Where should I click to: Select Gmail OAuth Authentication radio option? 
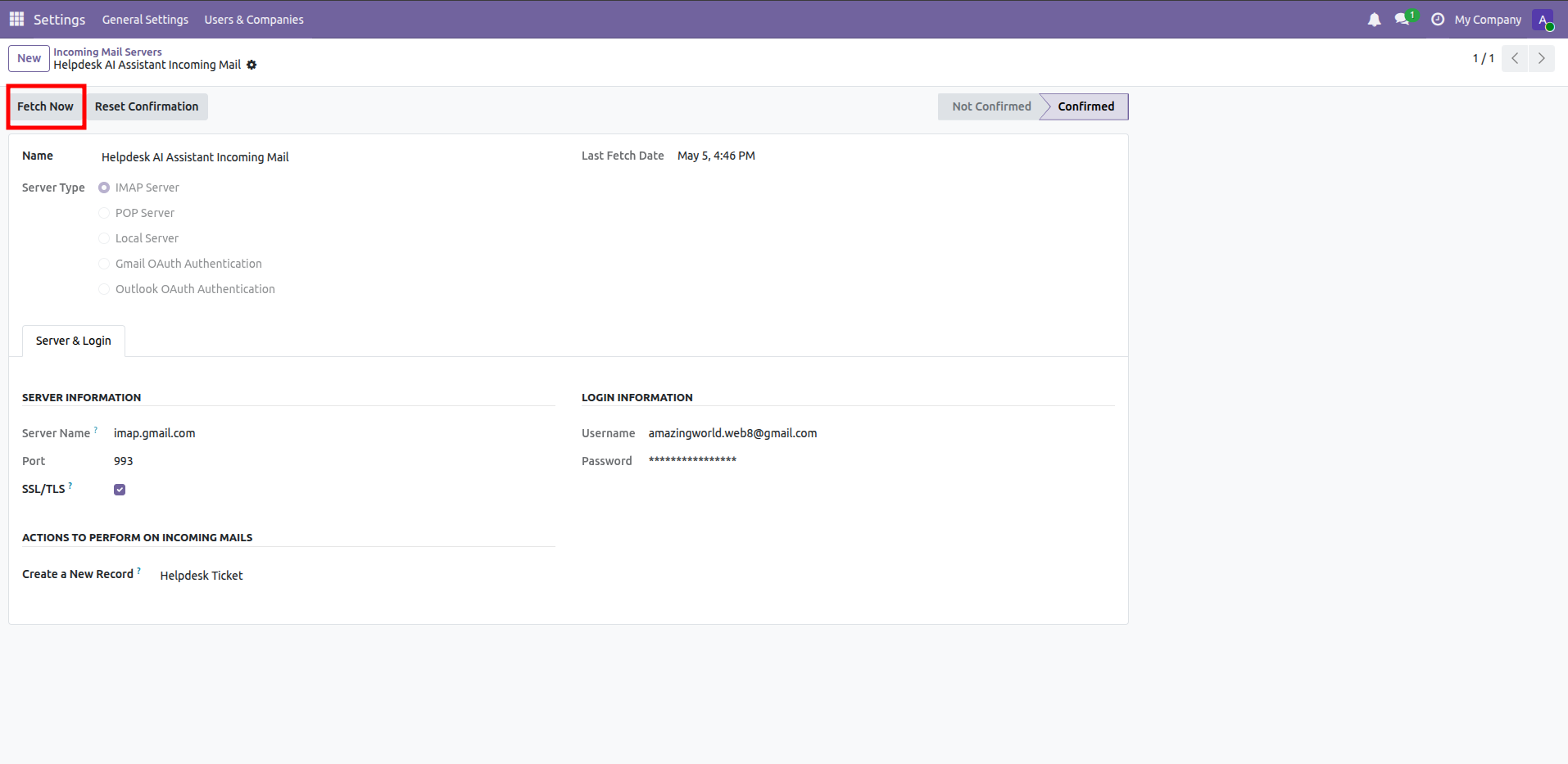click(x=104, y=264)
